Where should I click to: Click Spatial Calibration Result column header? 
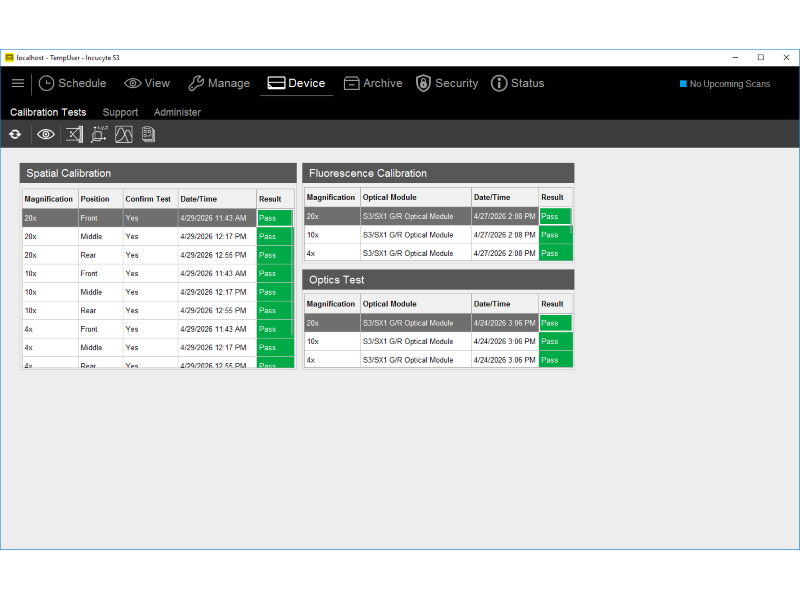[275, 199]
